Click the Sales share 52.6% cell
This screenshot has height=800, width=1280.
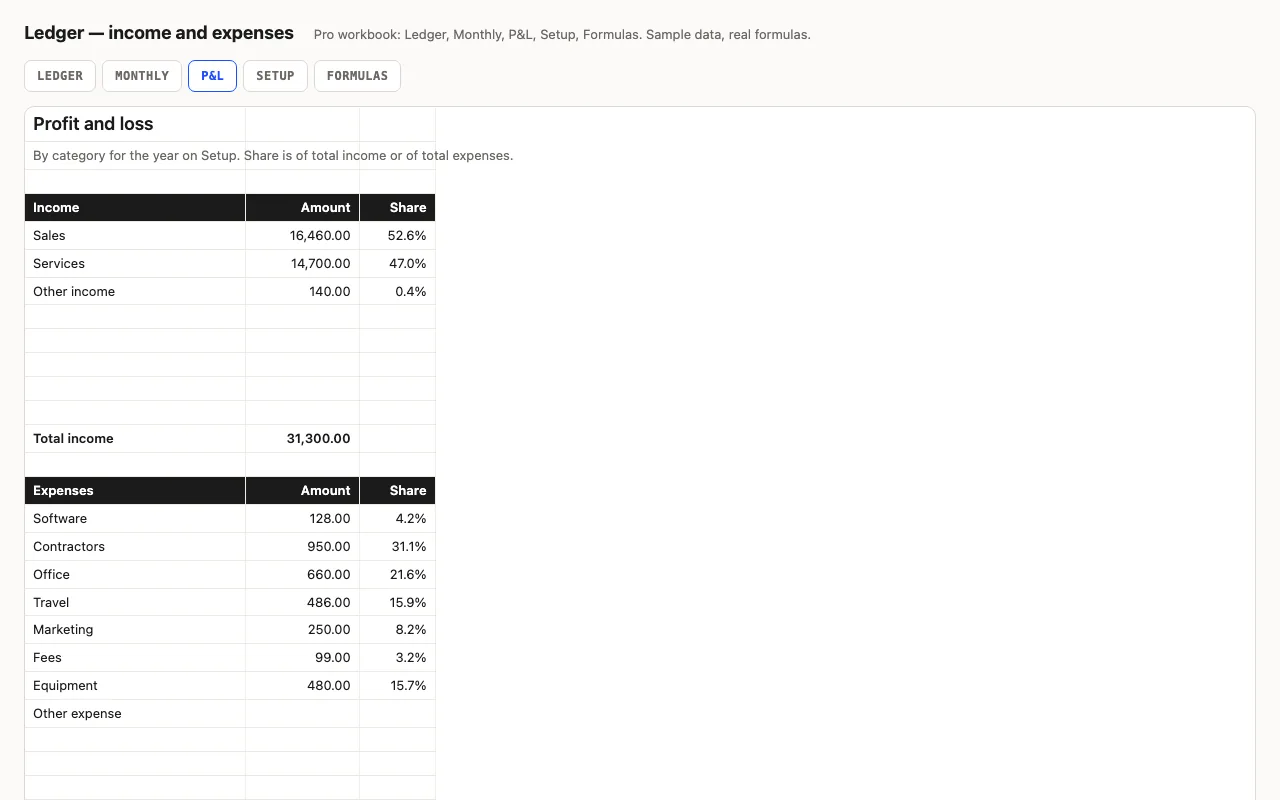pos(397,236)
